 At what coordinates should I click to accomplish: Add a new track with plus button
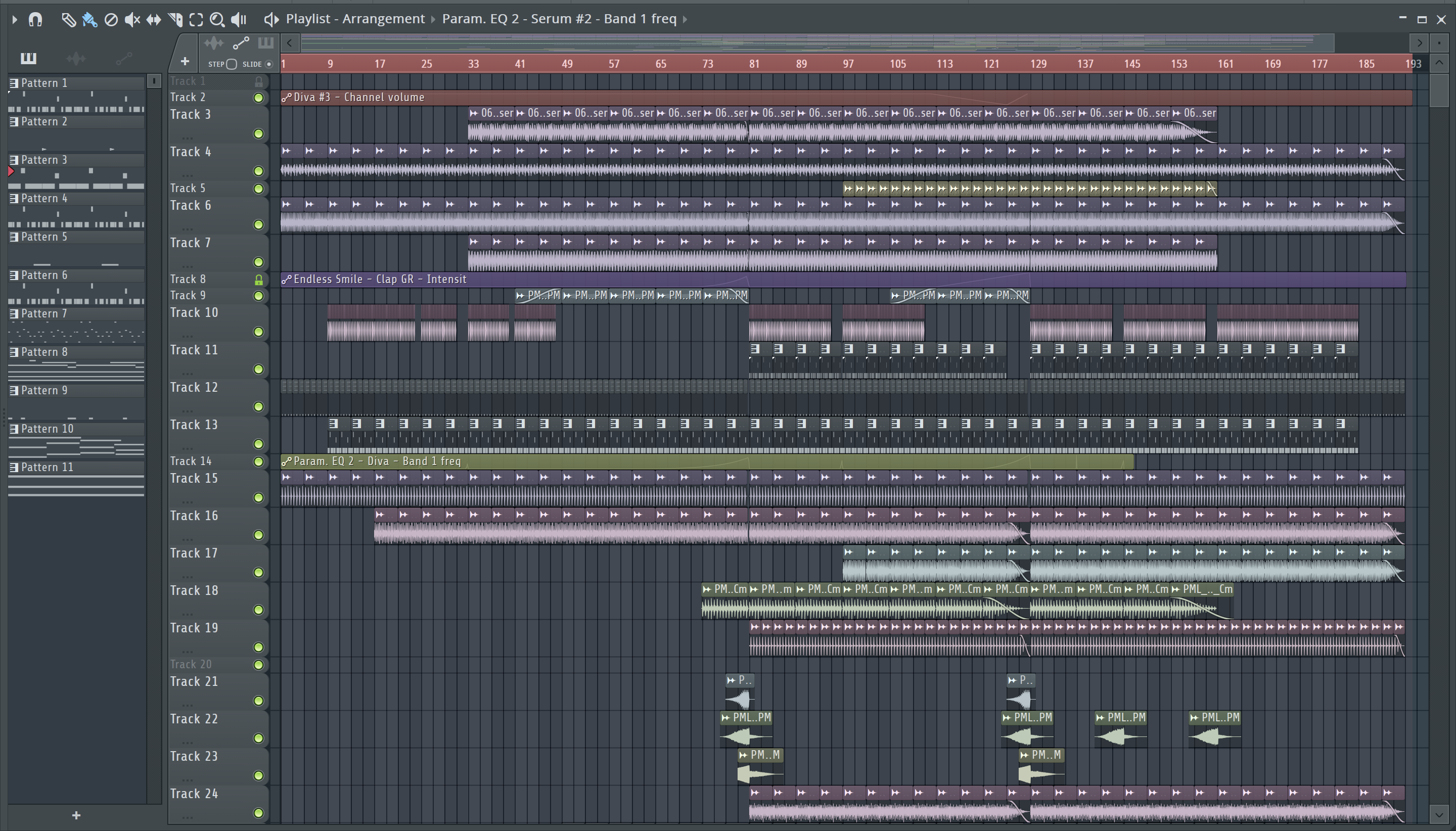(185, 61)
